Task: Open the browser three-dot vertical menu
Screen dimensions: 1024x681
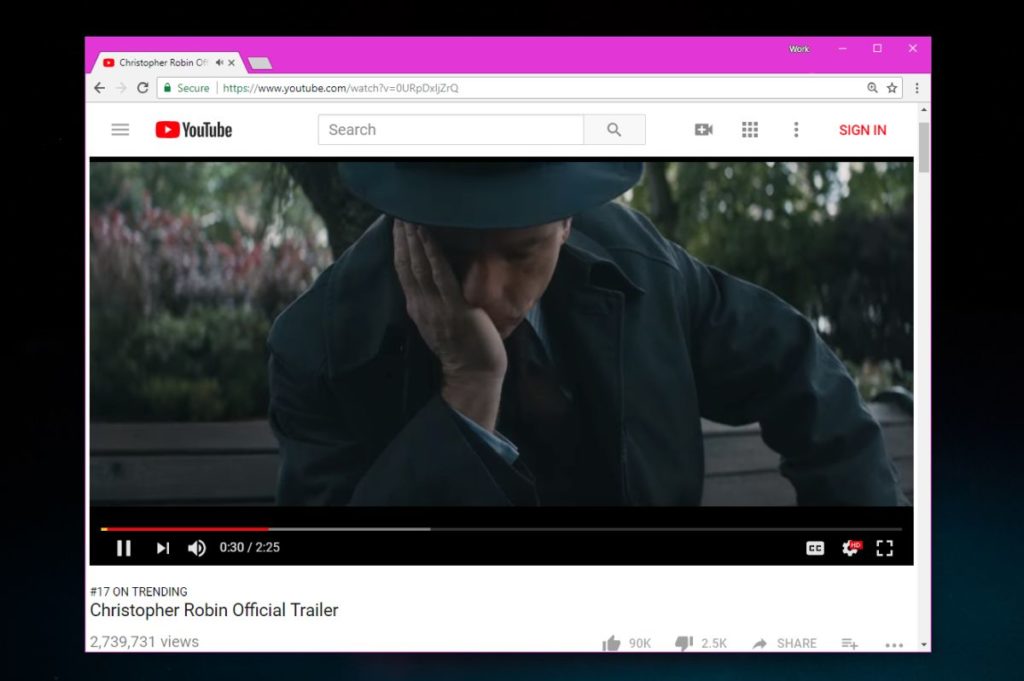Action: pos(917,87)
